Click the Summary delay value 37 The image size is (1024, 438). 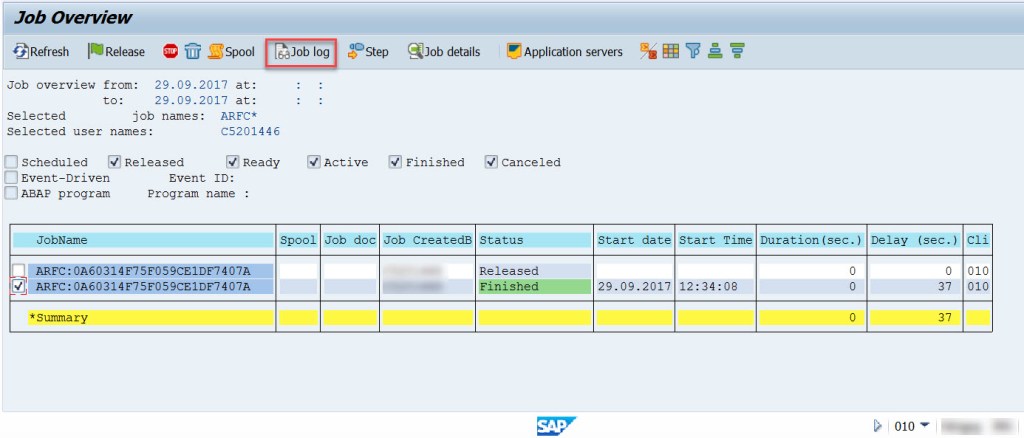click(946, 318)
